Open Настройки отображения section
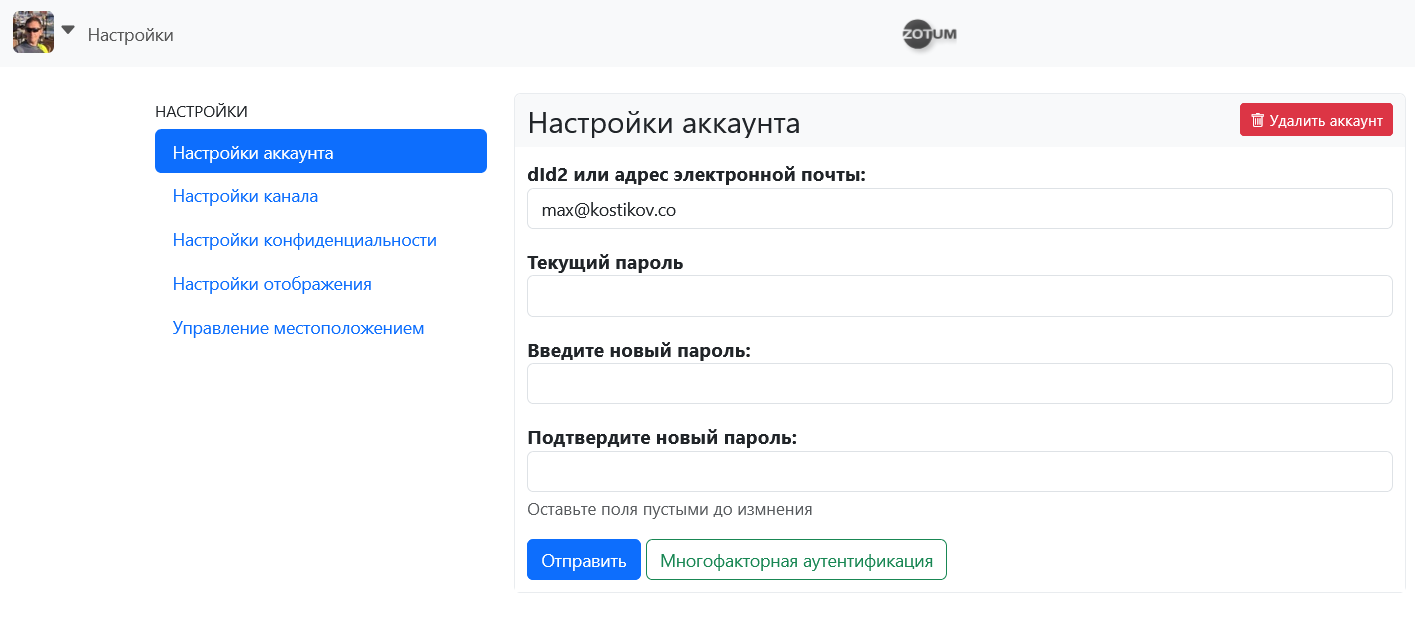Screen dimensions: 1415x627 click(x=272, y=284)
